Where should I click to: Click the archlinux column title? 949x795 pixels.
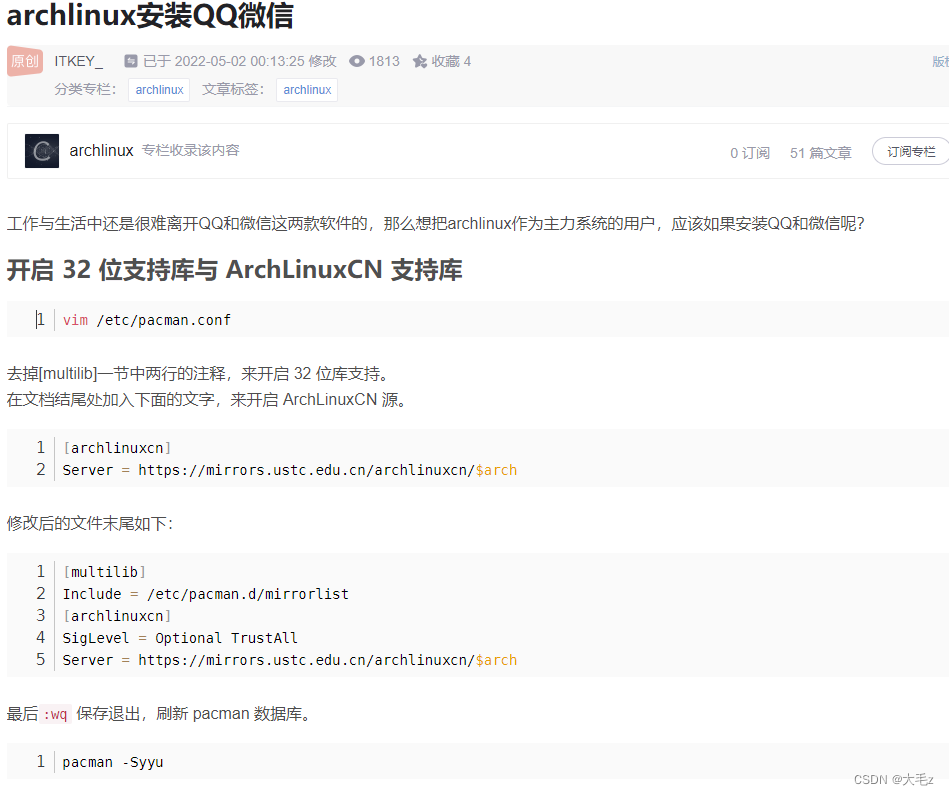[101, 150]
